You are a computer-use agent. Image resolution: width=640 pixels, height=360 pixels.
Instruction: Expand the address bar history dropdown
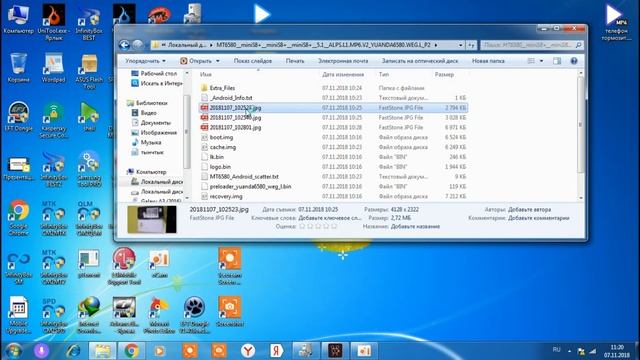(x=460, y=45)
